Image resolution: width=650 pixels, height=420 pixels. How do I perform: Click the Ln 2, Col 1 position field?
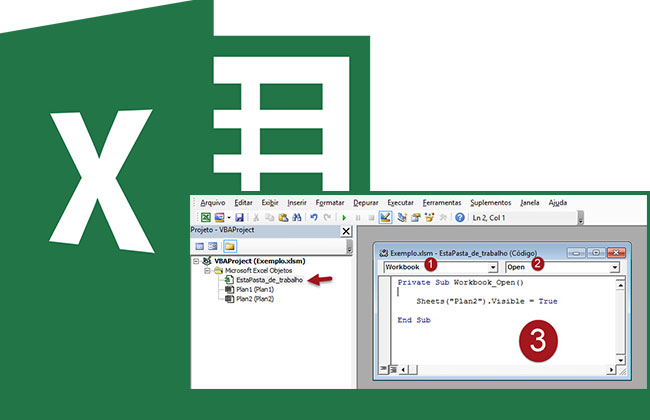tap(523, 218)
